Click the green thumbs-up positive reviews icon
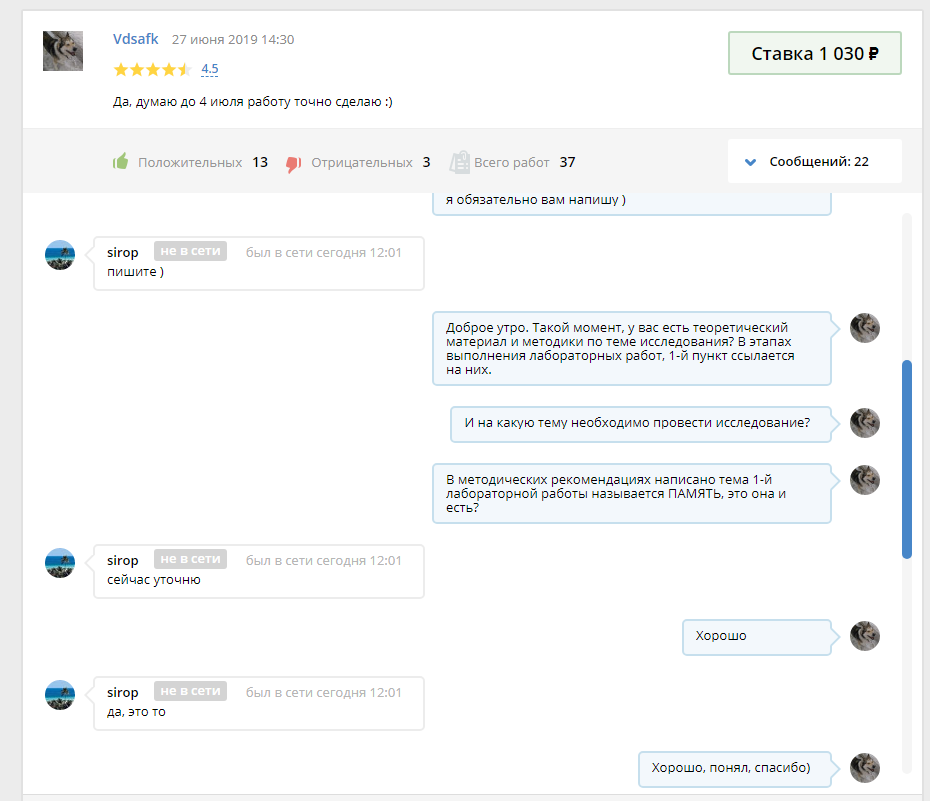This screenshot has height=801, width=930. click(x=121, y=162)
